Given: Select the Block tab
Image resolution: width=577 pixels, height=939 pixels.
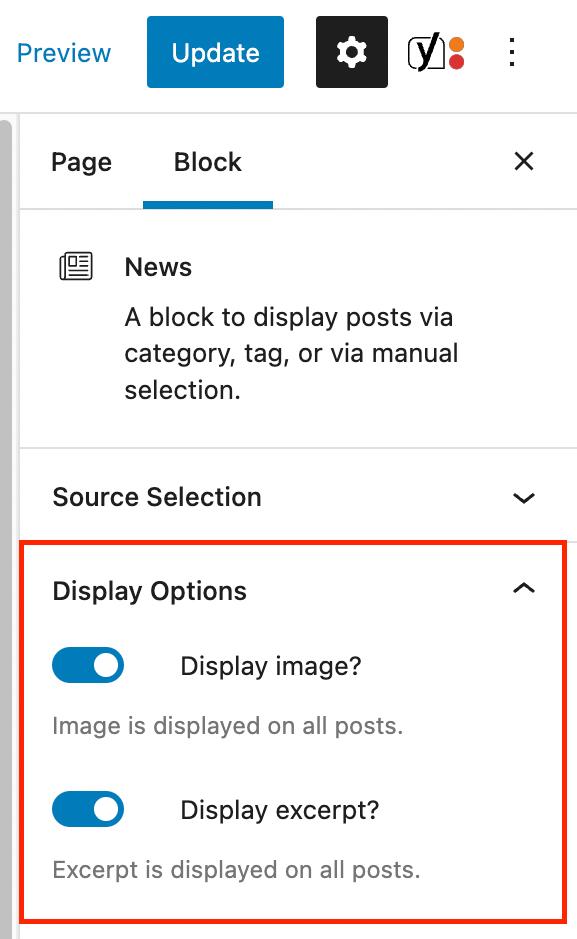Looking at the screenshot, I should click(208, 162).
